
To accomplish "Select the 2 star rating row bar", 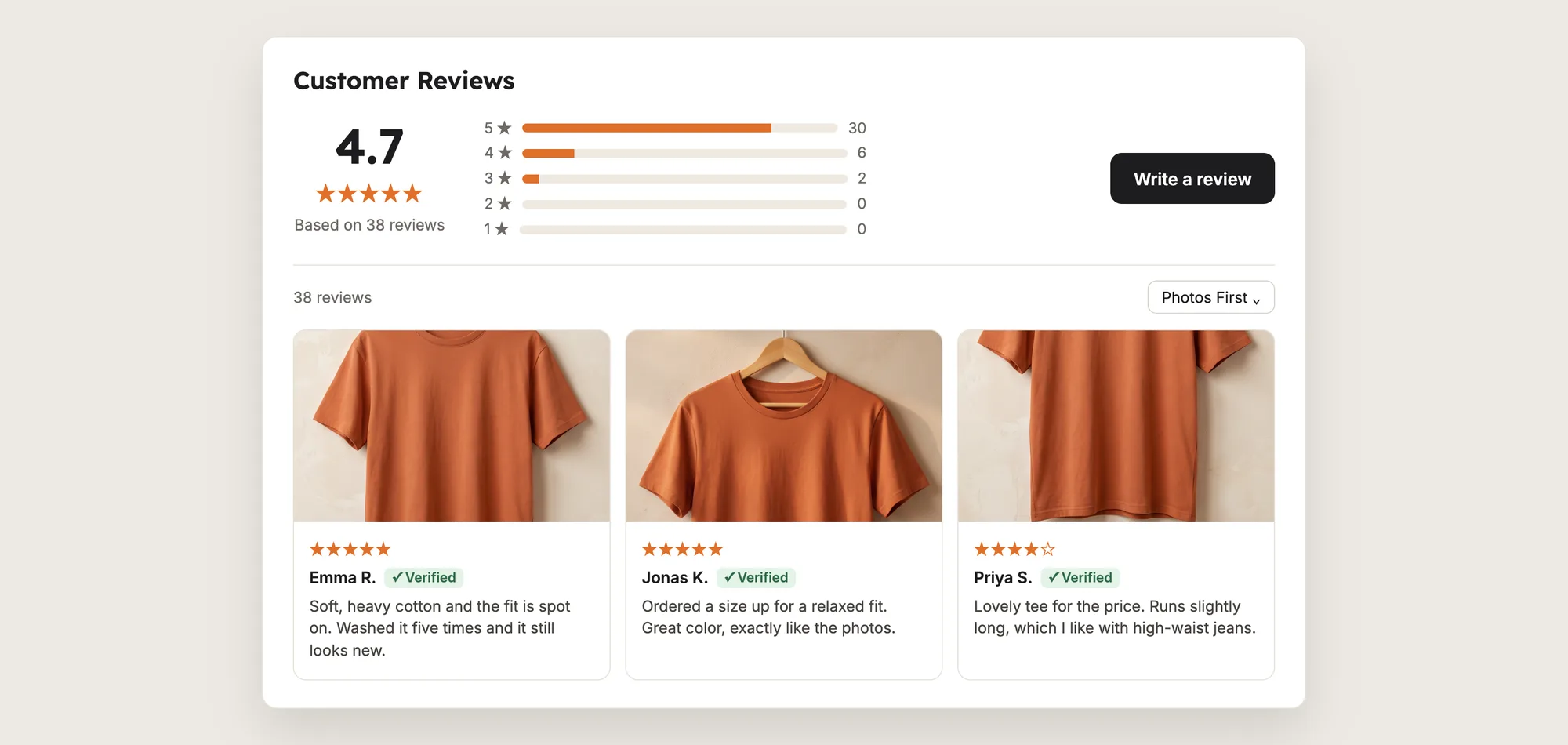I will [684, 204].
